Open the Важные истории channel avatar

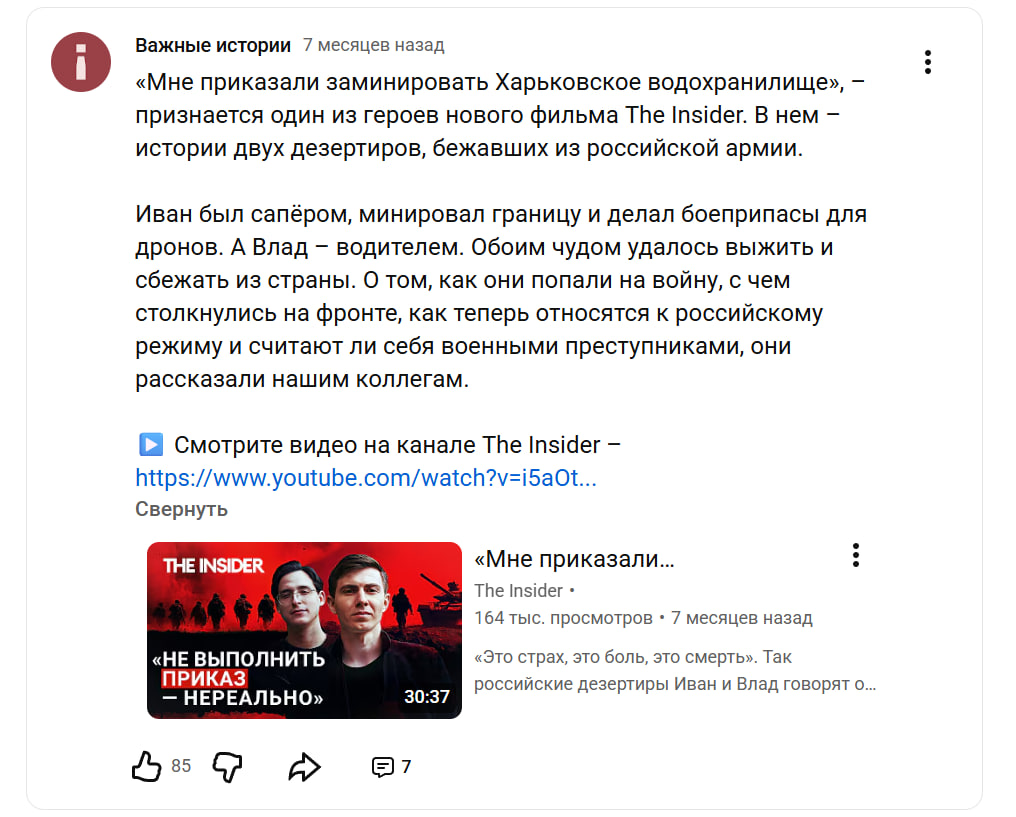pyautogui.click(x=81, y=62)
